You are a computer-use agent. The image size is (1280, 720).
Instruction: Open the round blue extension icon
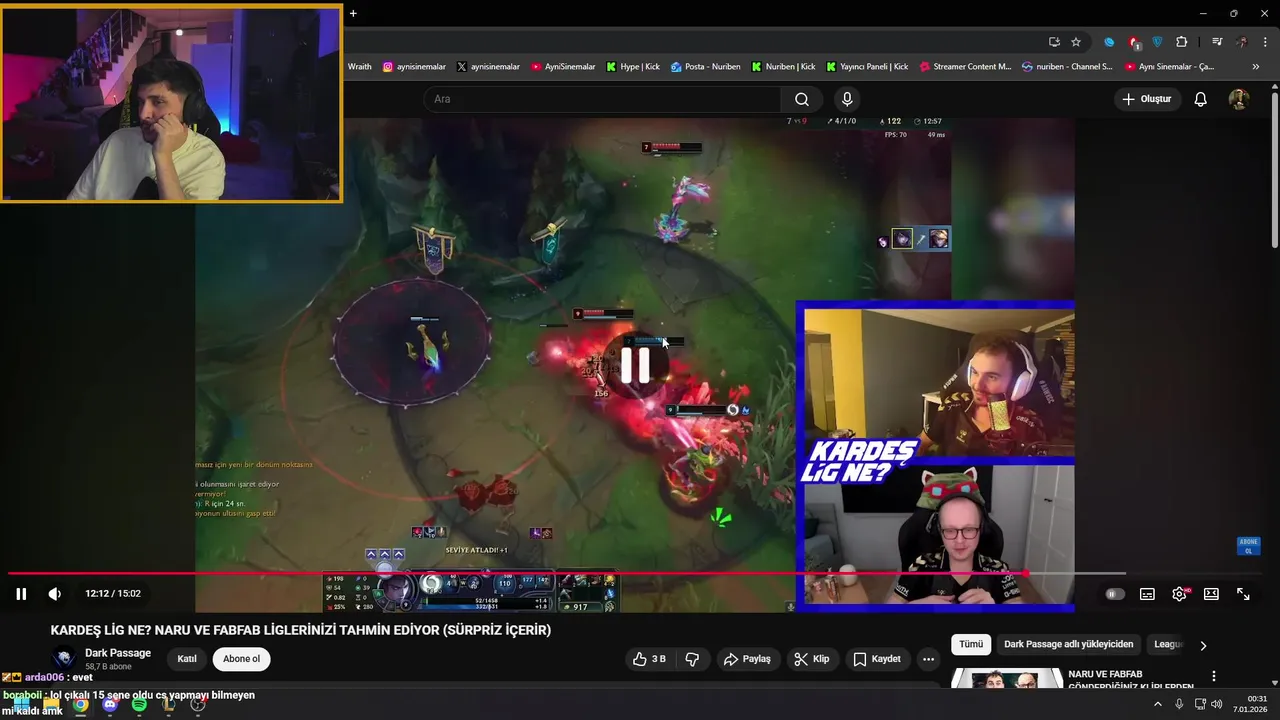coord(1109,42)
